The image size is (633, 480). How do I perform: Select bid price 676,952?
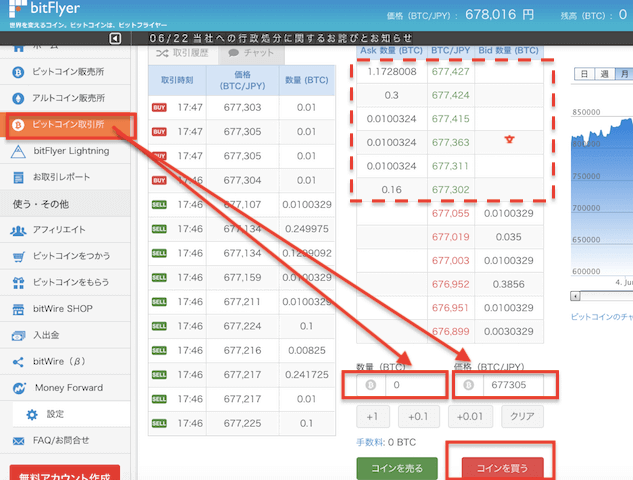pos(451,284)
